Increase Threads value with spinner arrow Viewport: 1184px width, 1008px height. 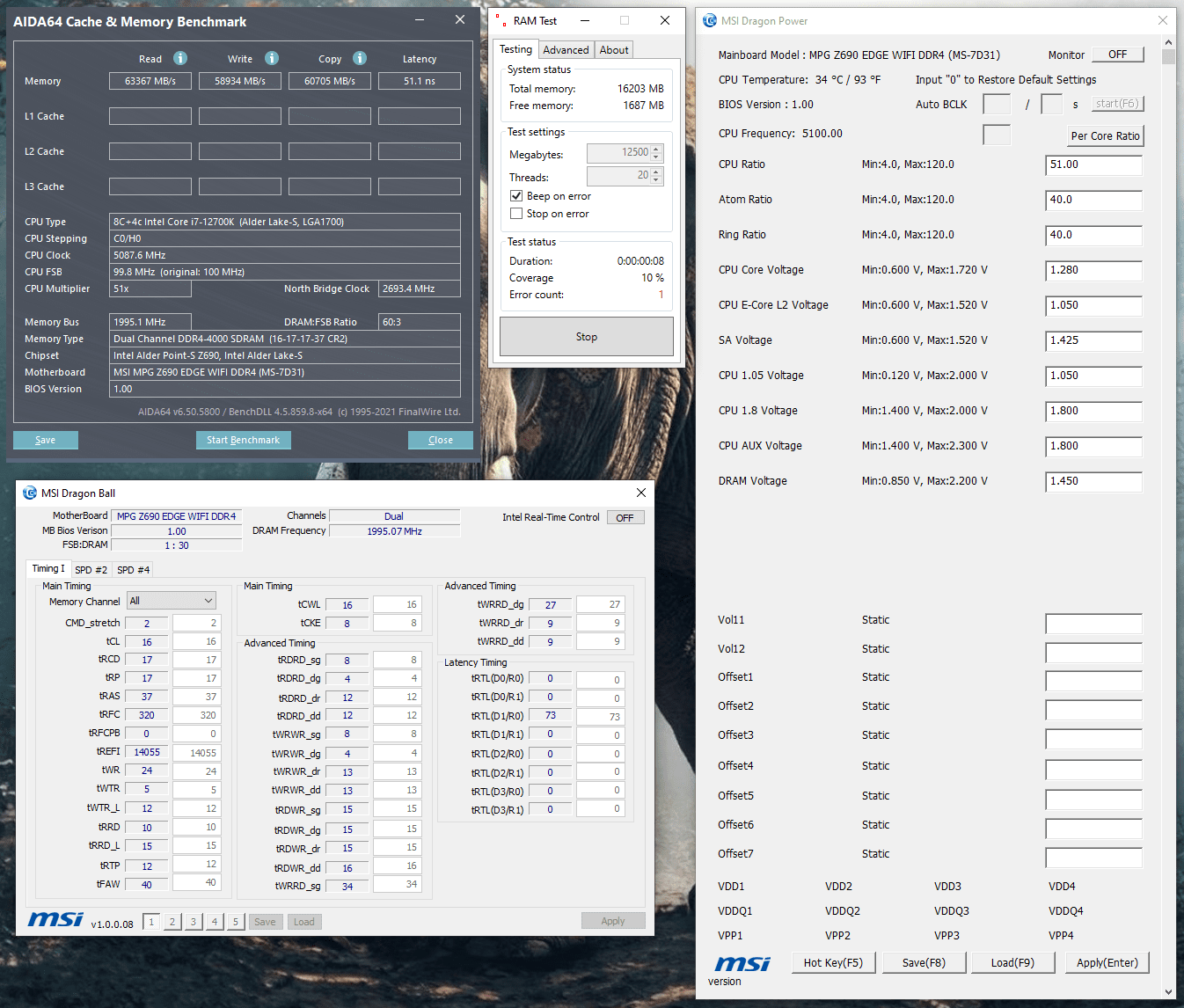click(x=656, y=172)
